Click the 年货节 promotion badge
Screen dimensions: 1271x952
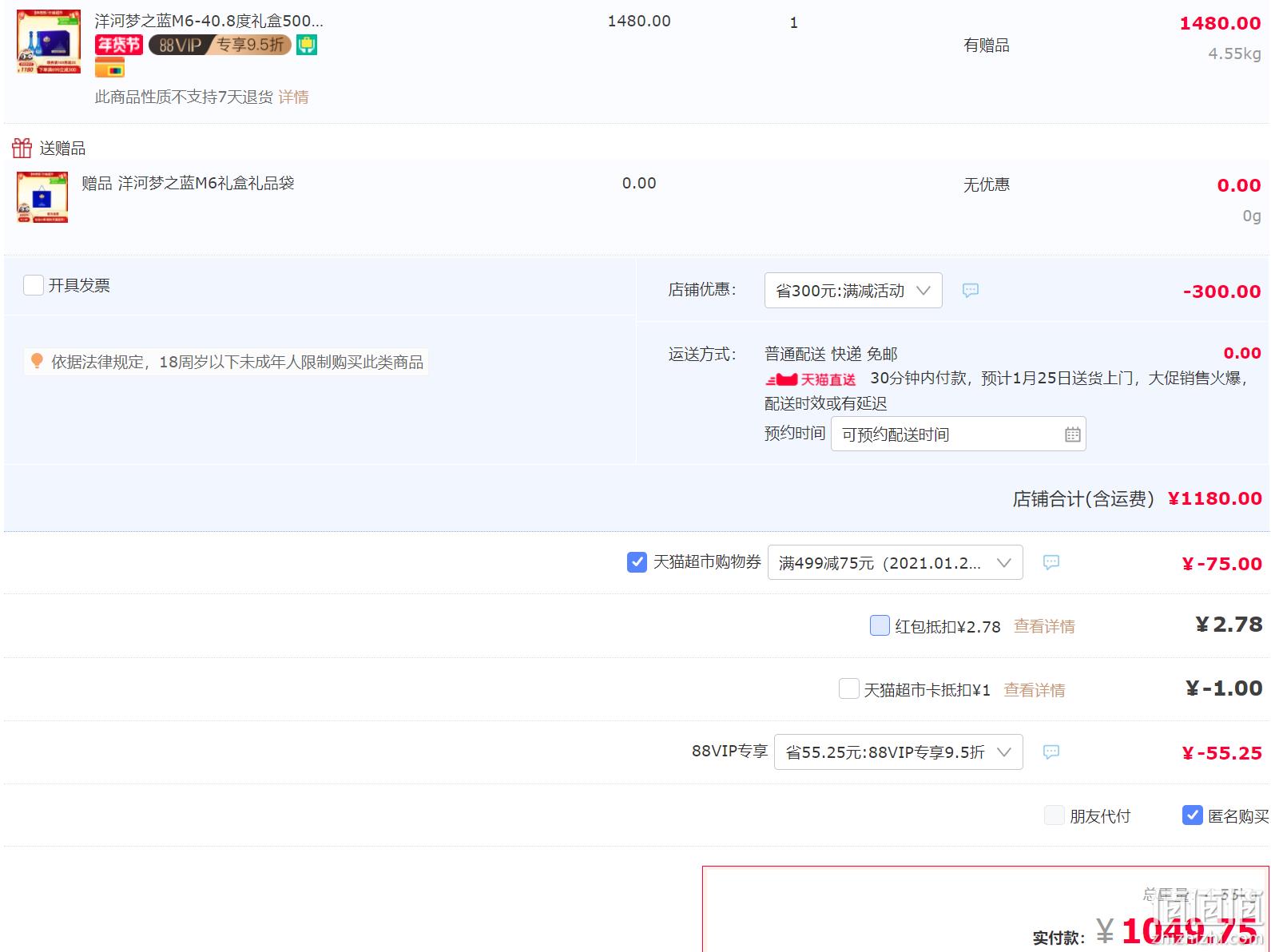119,45
